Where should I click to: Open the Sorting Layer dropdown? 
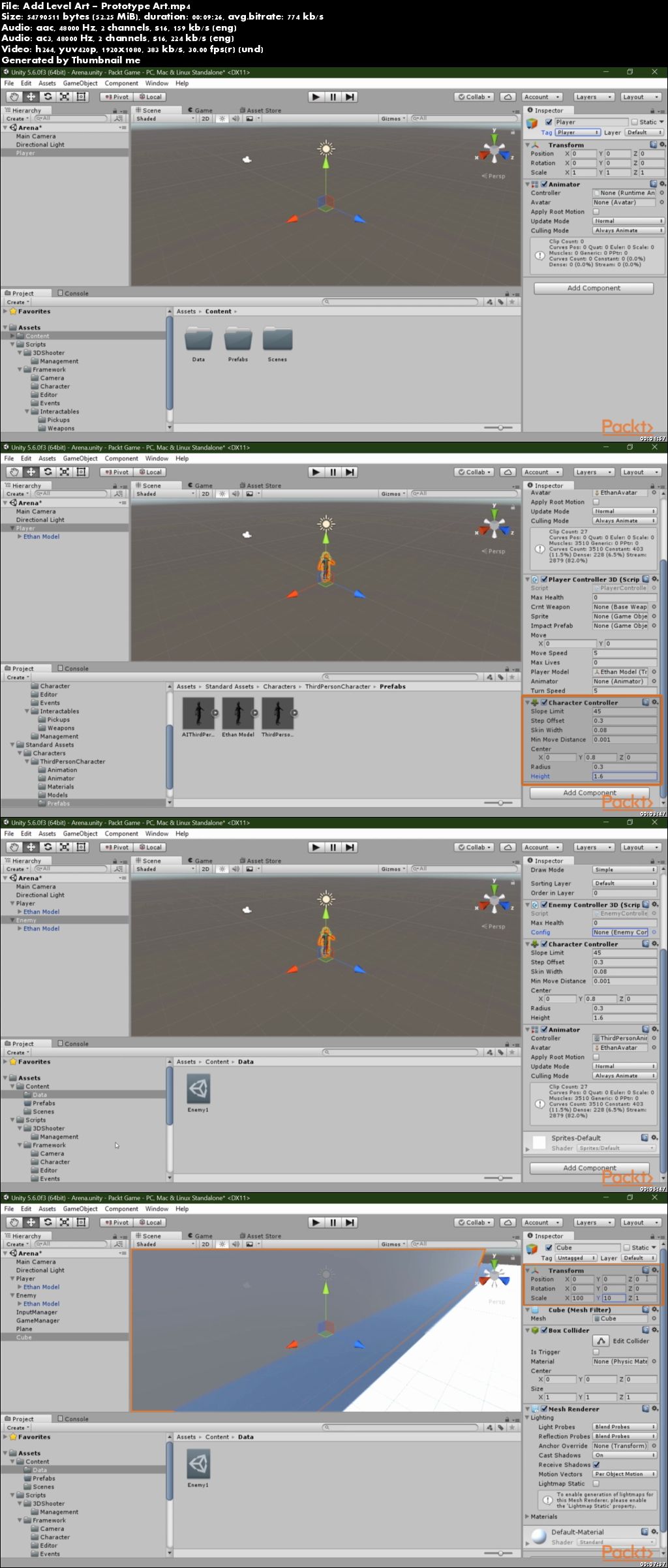tap(624, 883)
